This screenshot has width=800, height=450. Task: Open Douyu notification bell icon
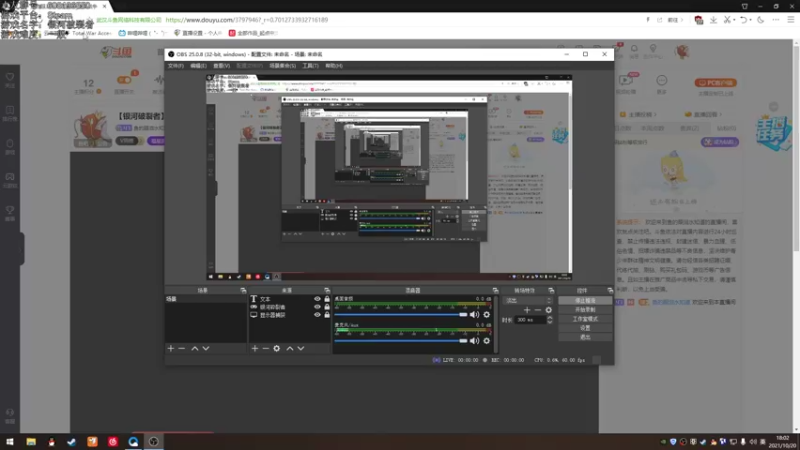634,48
